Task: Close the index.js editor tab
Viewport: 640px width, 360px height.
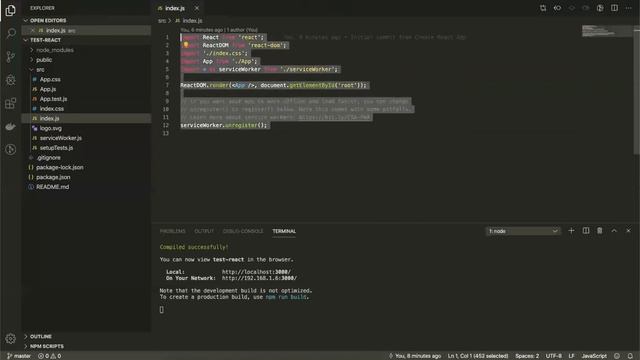Action: pos(197,8)
